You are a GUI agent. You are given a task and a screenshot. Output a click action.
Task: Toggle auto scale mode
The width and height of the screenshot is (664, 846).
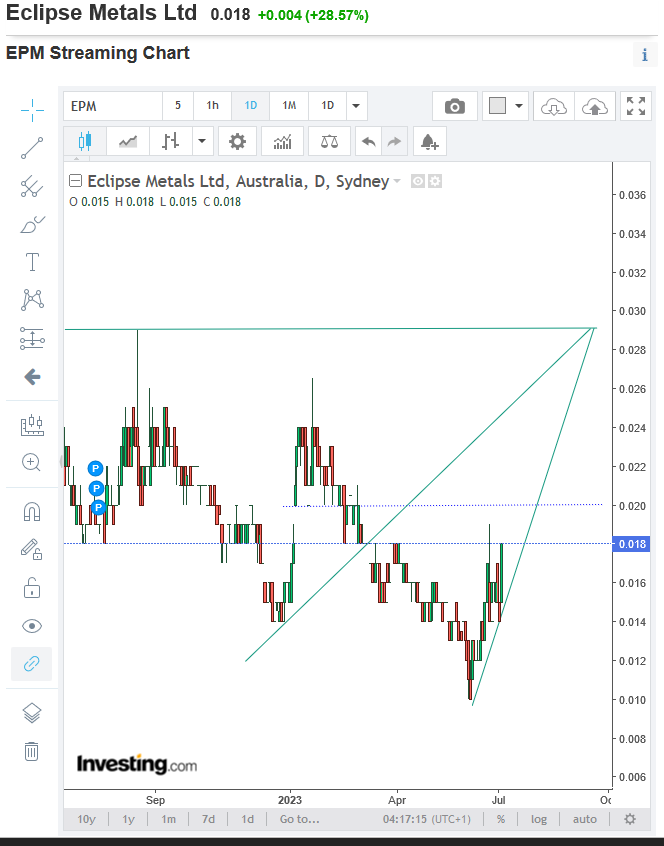coord(585,819)
